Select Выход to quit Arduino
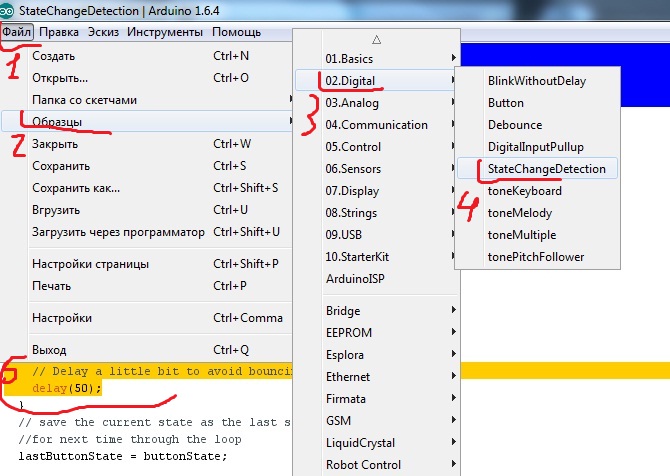Screen dimensions: 670x476 click(49, 350)
